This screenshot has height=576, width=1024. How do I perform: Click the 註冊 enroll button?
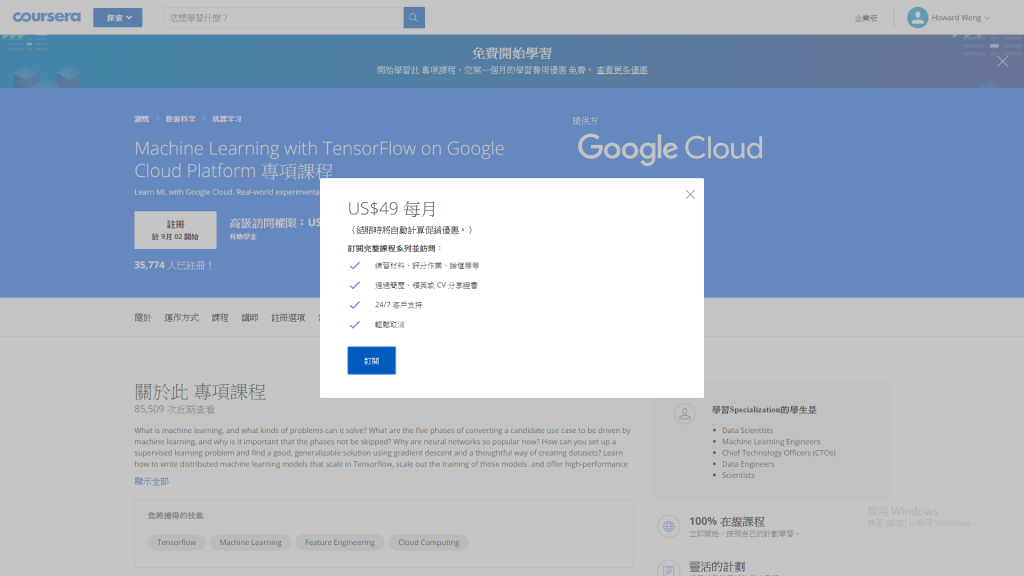click(175, 230)
